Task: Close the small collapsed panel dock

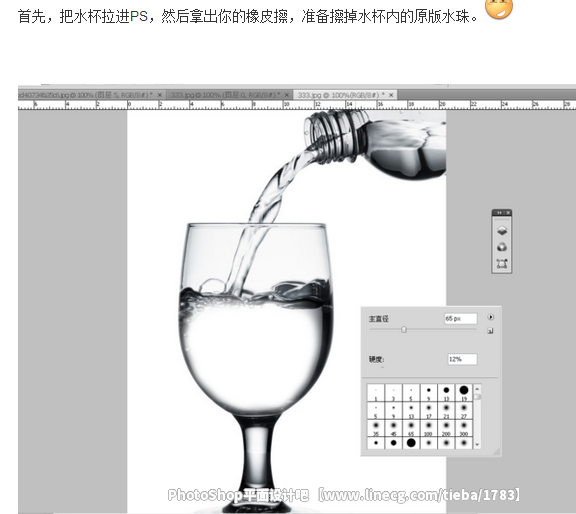Action: click(x=508, y=212)
